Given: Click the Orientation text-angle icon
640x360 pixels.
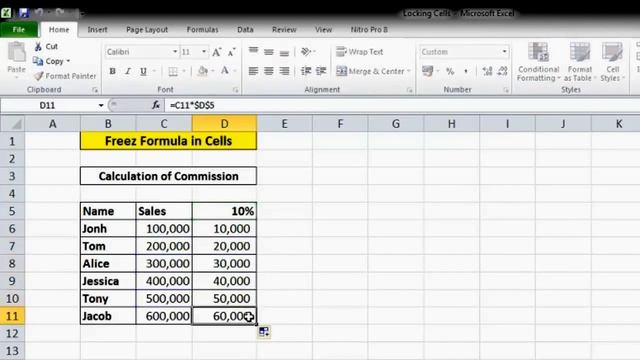Looking at the screenshot, I should [x=306, y=51].
